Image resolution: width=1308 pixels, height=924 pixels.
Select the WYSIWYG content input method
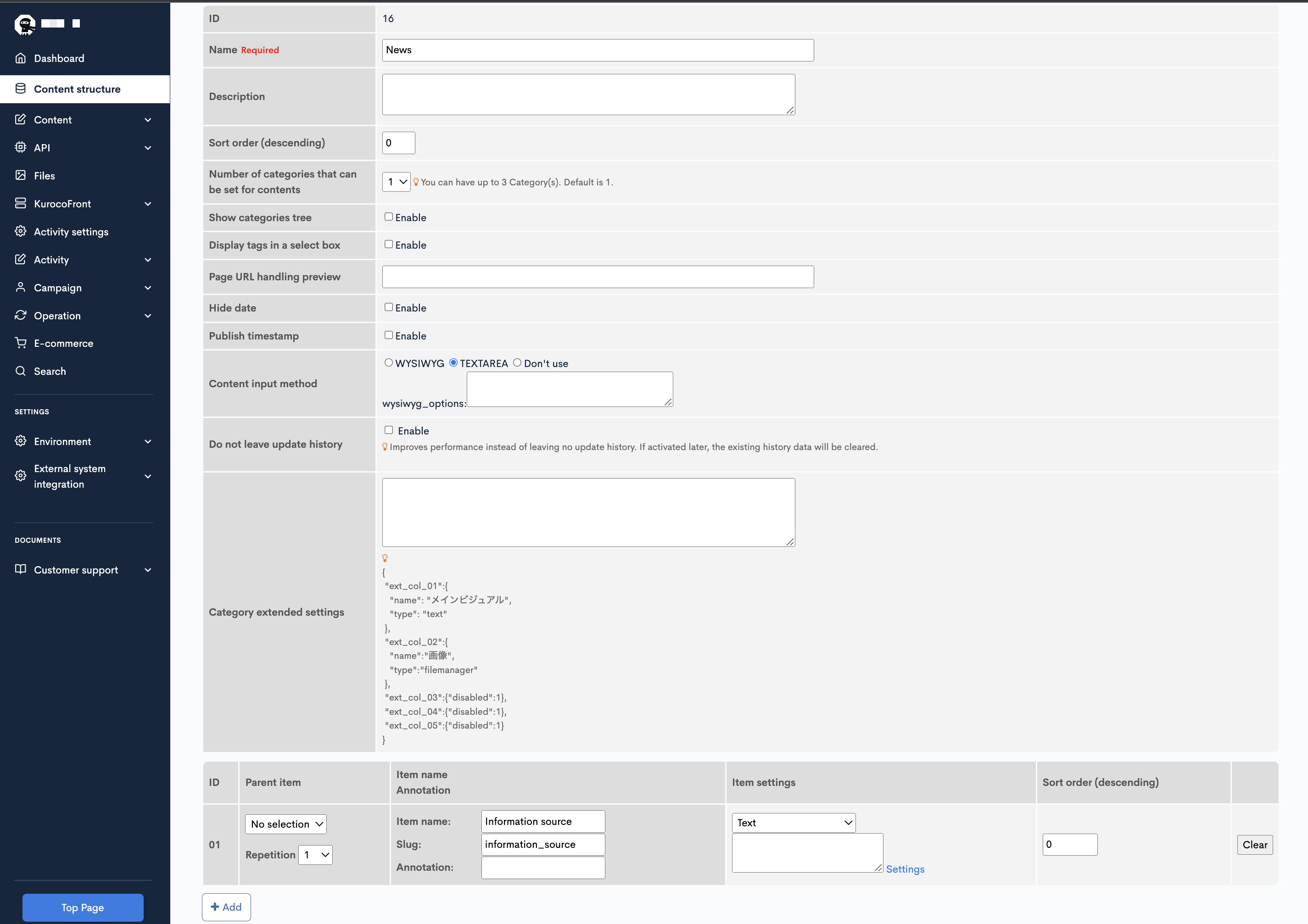tap(389, 362)
